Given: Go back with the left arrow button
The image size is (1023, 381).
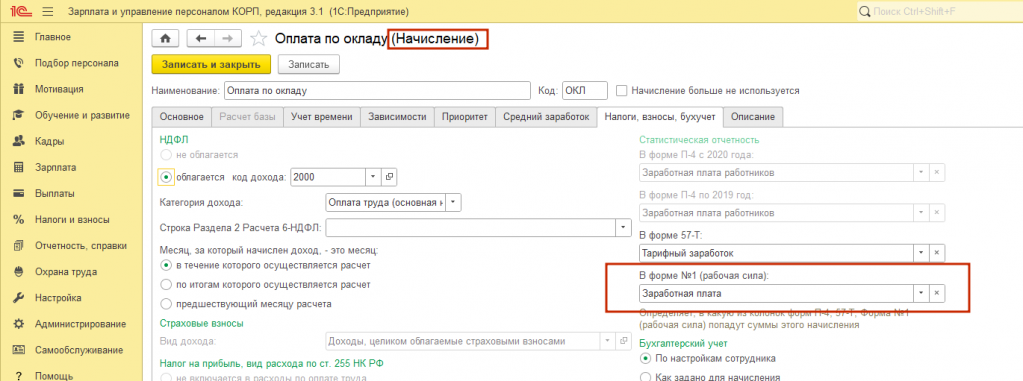Looking at the screenshot, I should 201,38.
